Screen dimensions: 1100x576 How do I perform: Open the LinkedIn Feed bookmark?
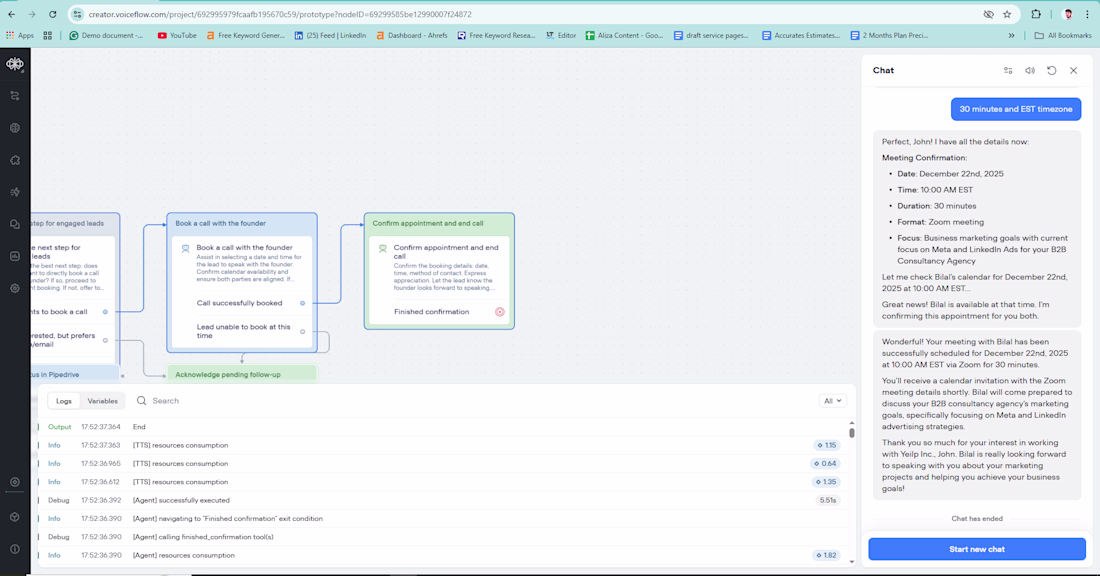330,35
